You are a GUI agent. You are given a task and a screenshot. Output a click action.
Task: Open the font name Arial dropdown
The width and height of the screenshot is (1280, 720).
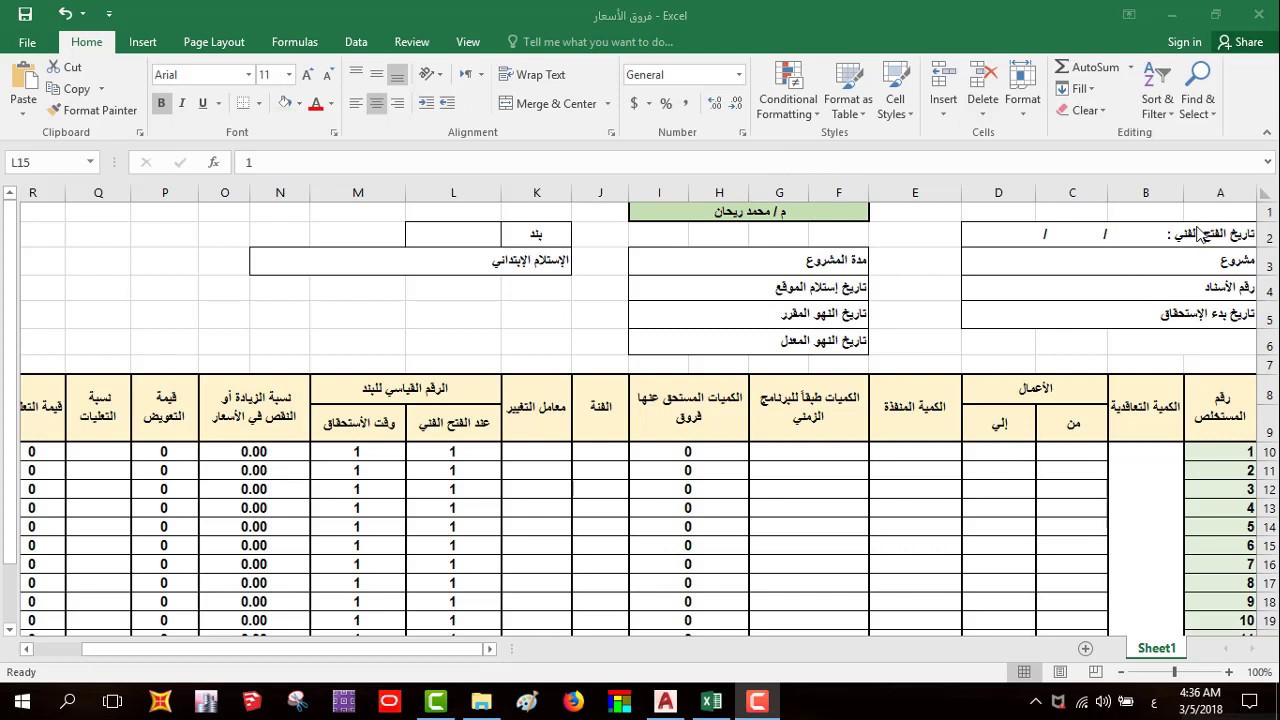[x=249, y=75]
